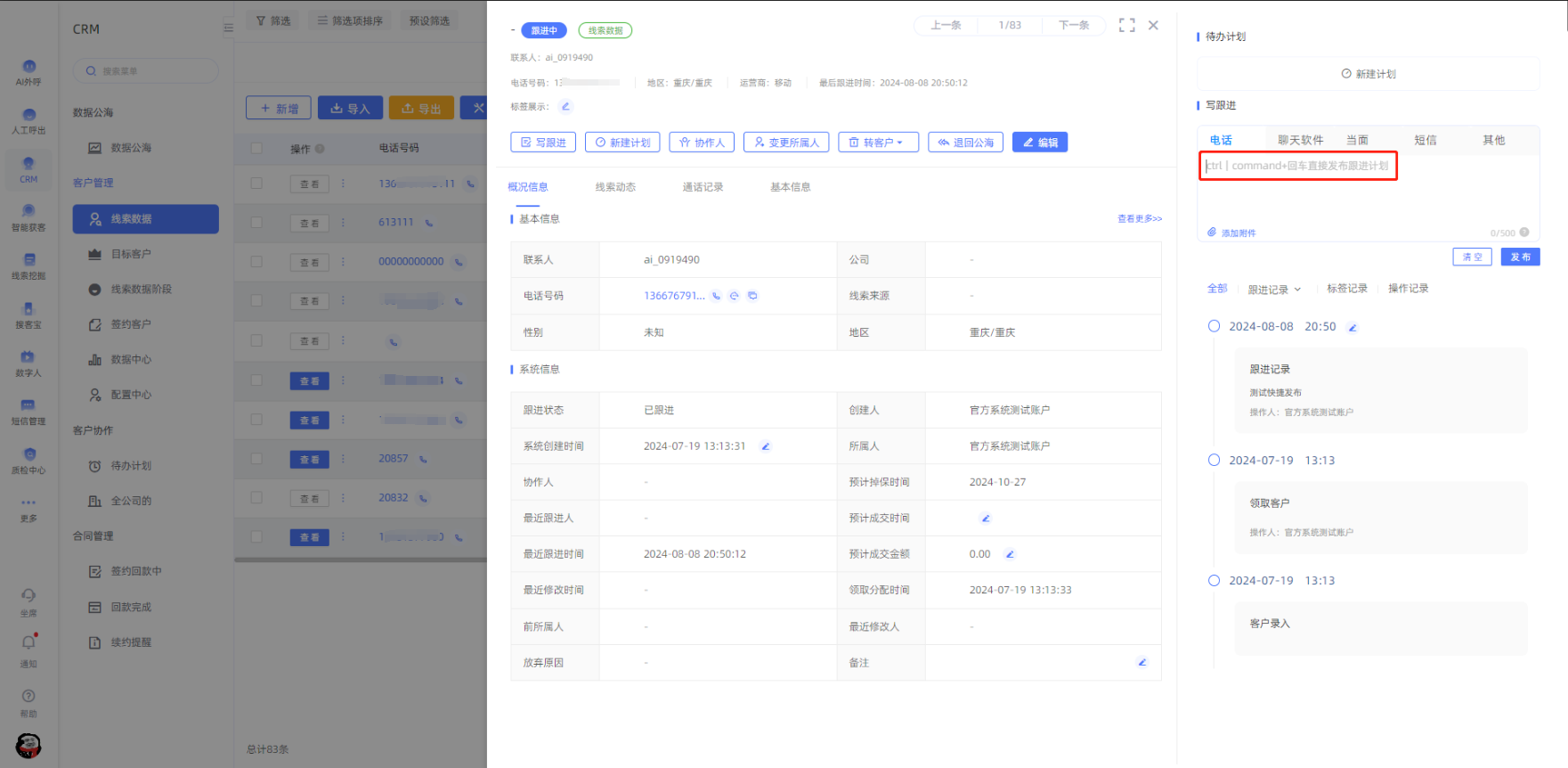1568x768 pixels.
Task: Switch to the 通话记录 tab
Action: (x=703, y=187)
